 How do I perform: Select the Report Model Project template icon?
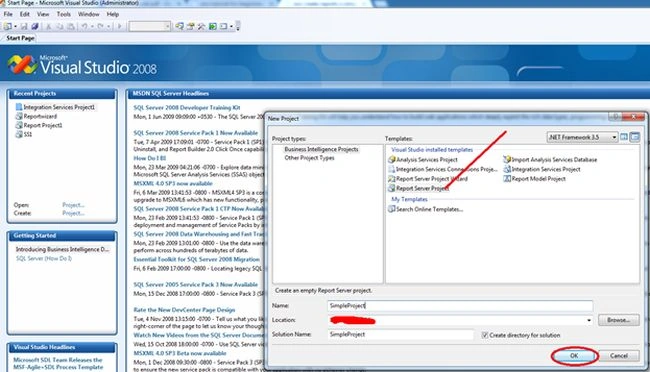click(x=507, y=179)
